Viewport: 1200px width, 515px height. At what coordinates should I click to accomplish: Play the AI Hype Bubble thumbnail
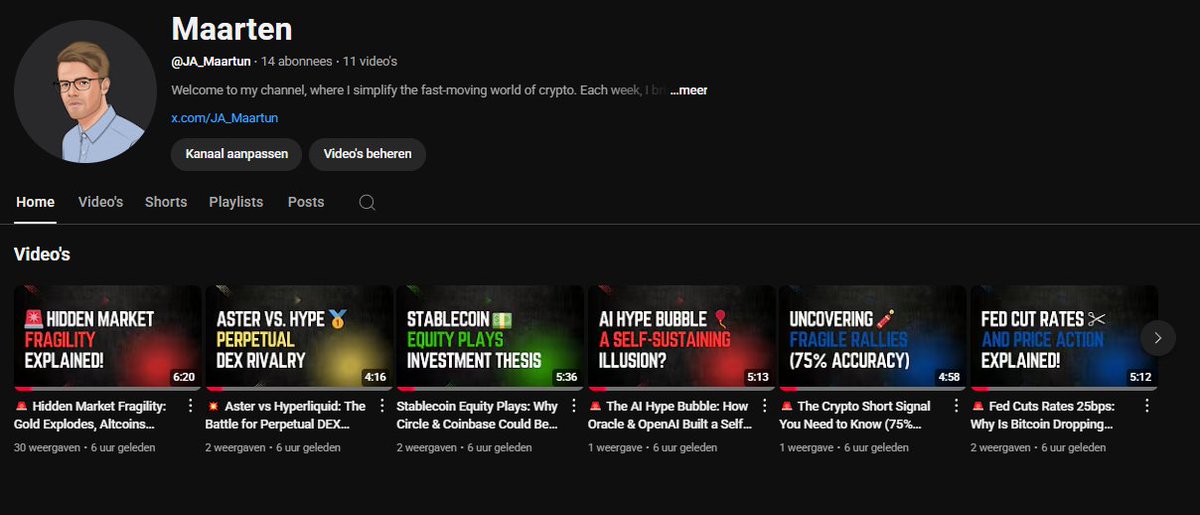pyautogui.click(x=681, y=338)
